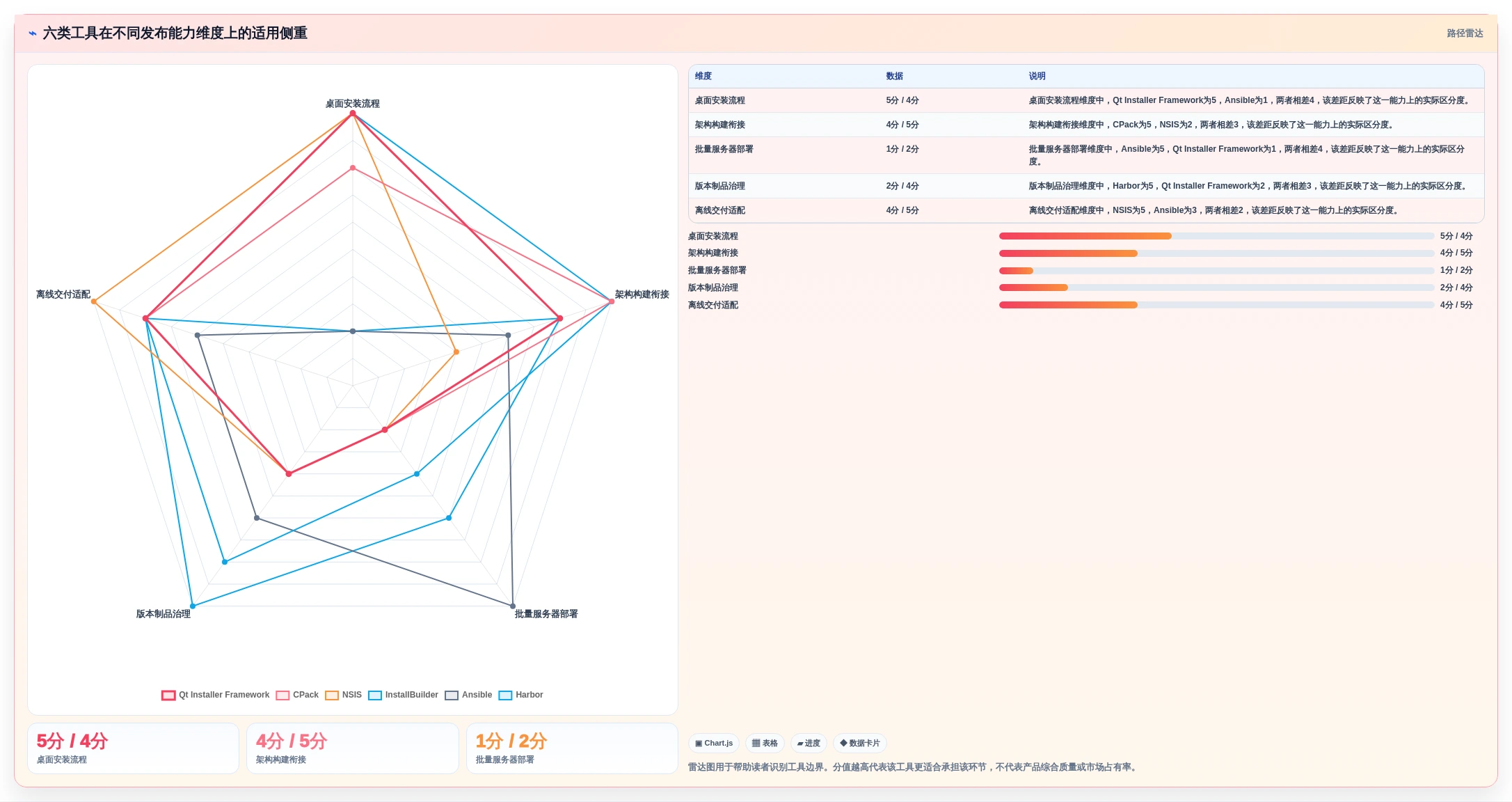Toggle Qt Installer Framework legend swatch
Viewport: 1512px width, 802px height.
[168, 695]
